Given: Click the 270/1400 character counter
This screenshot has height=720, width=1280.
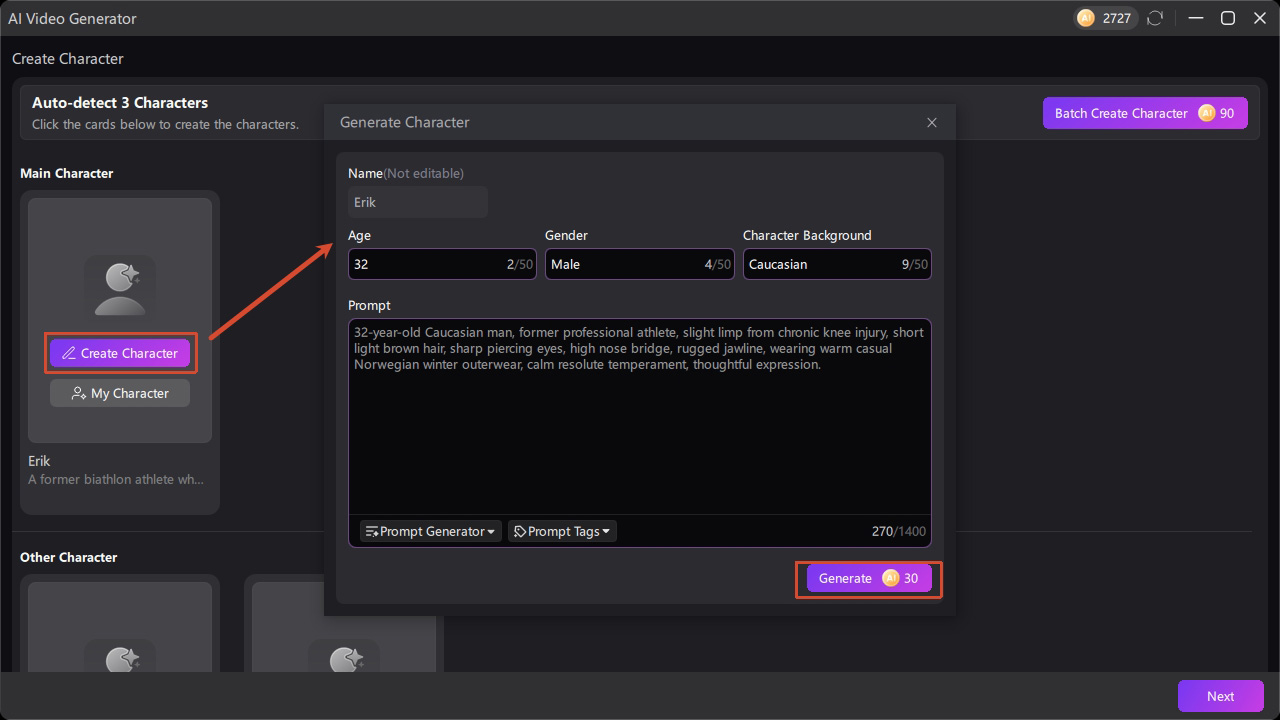Looking at the screenshot, I should (899, 531).
